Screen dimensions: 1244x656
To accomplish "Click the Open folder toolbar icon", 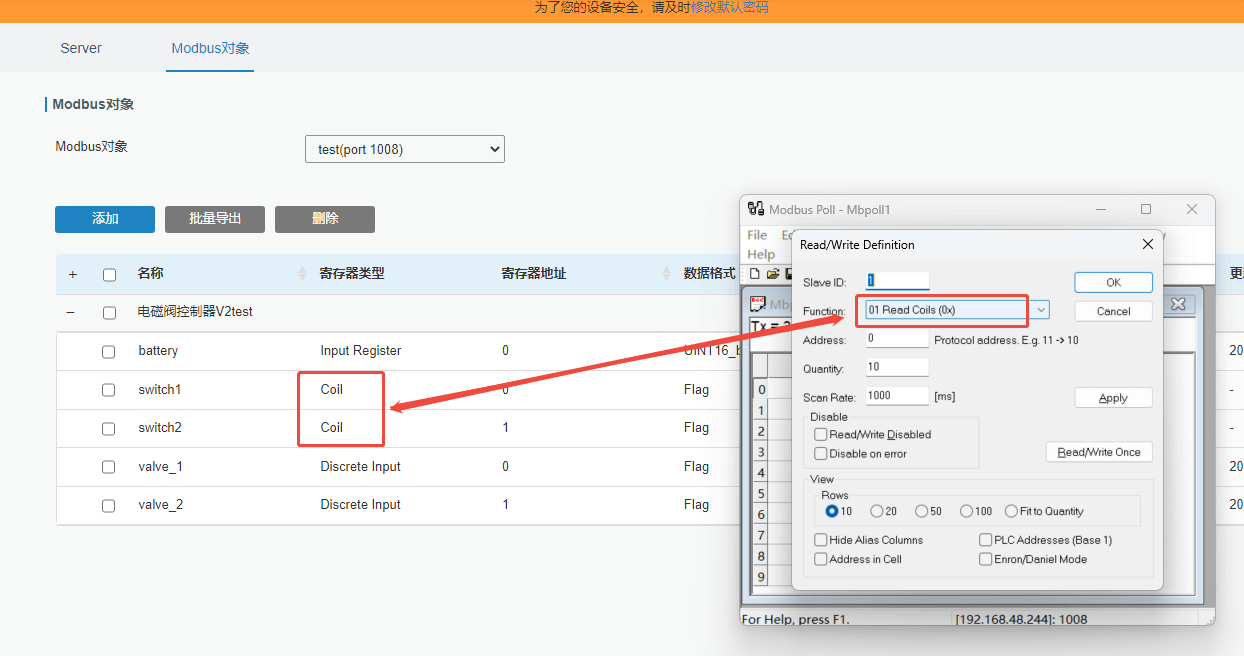I will click(x=772, y=274).
